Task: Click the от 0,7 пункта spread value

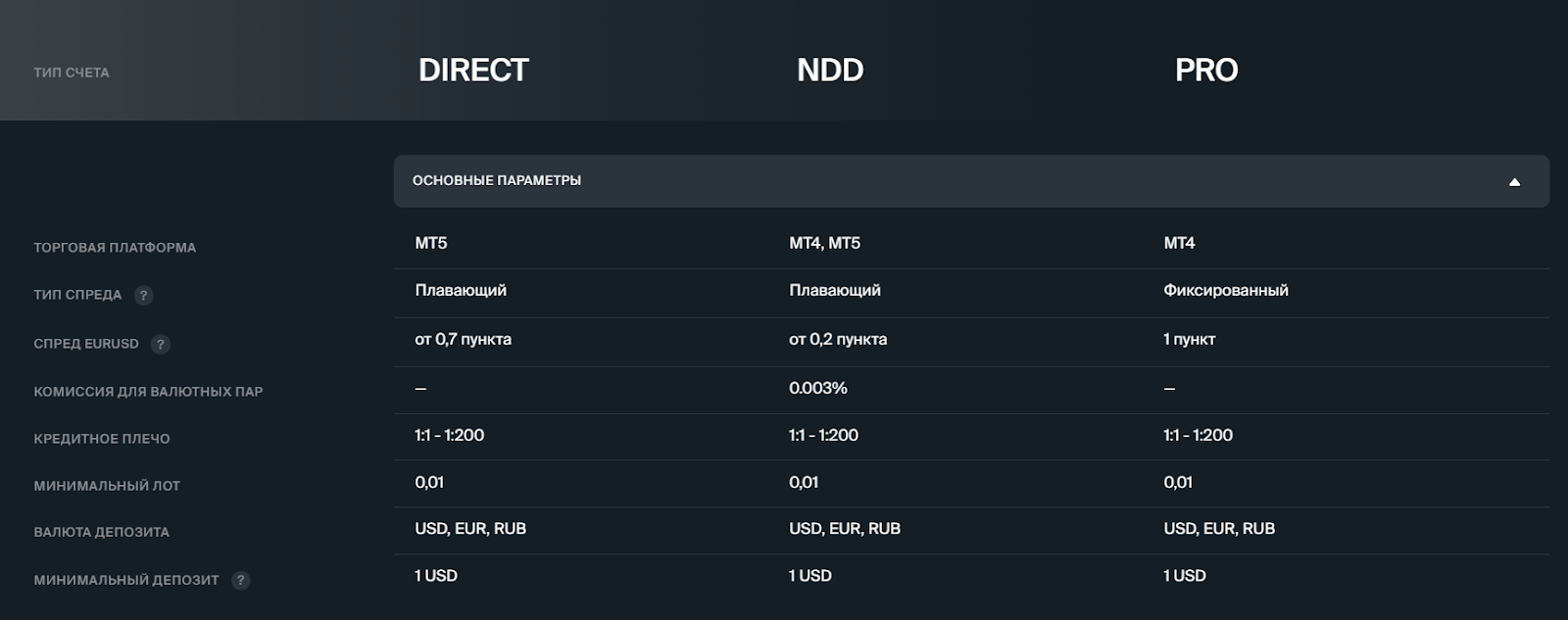Action: pos(463,339)
